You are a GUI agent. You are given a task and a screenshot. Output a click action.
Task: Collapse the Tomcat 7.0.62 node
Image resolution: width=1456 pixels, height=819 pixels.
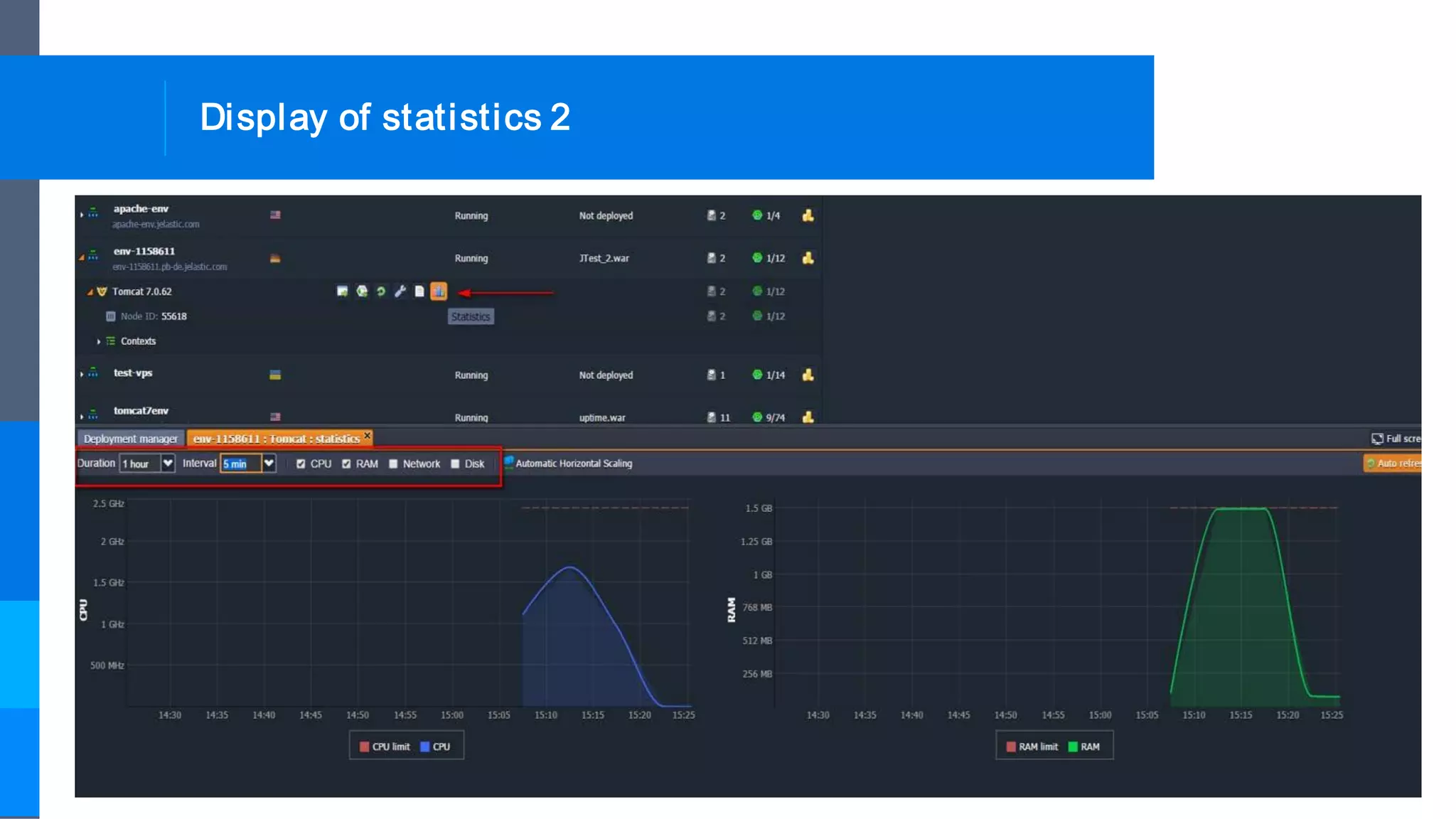click(90, 291)
